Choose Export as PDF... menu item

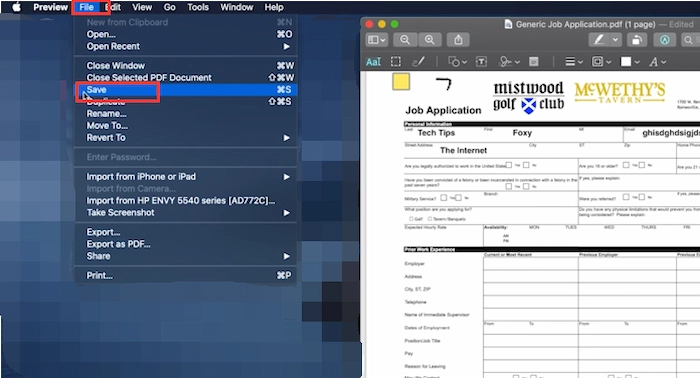click(184, 244)
